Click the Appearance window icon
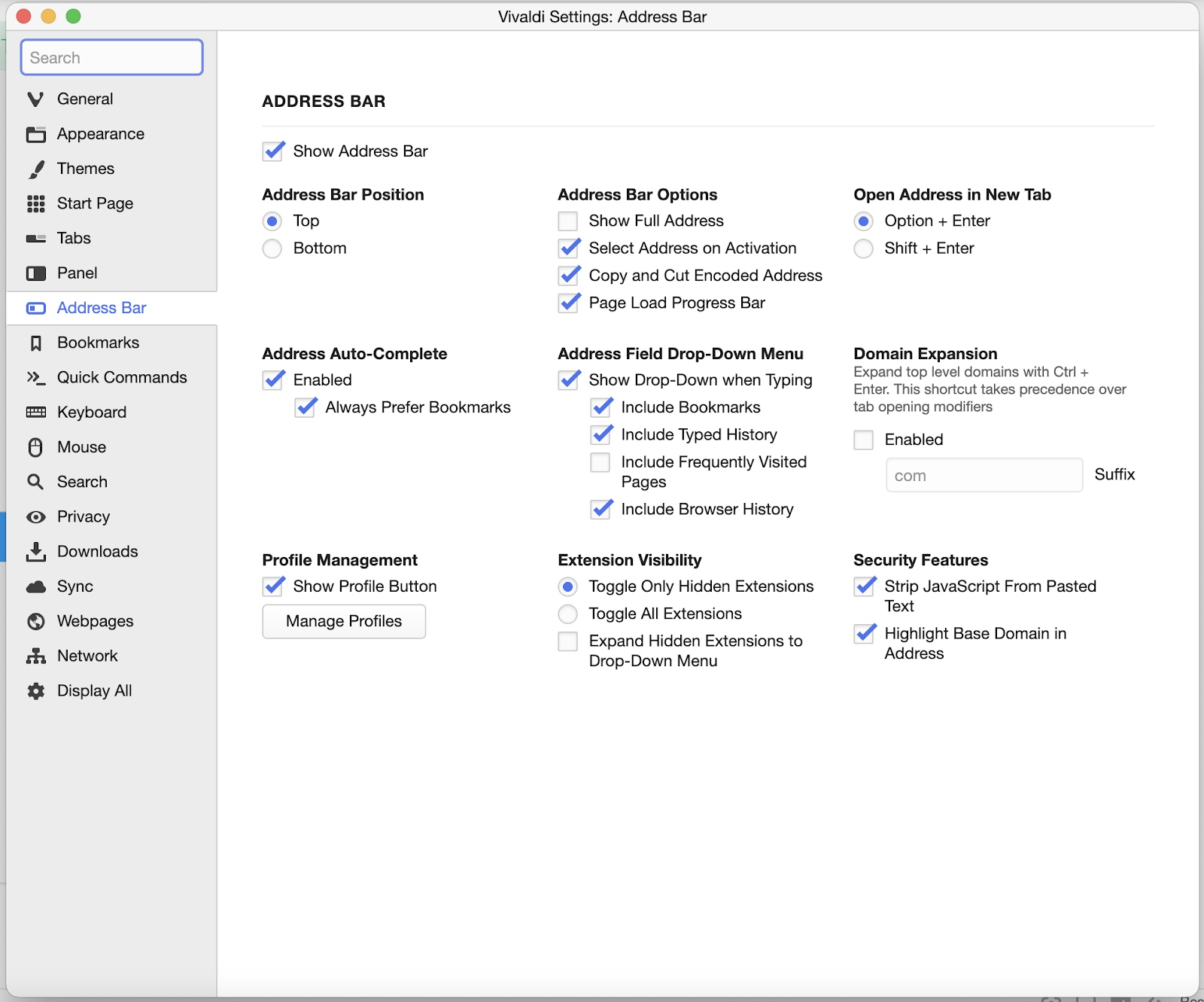Screen dimensions: 1204x1002 pos(35,134)
